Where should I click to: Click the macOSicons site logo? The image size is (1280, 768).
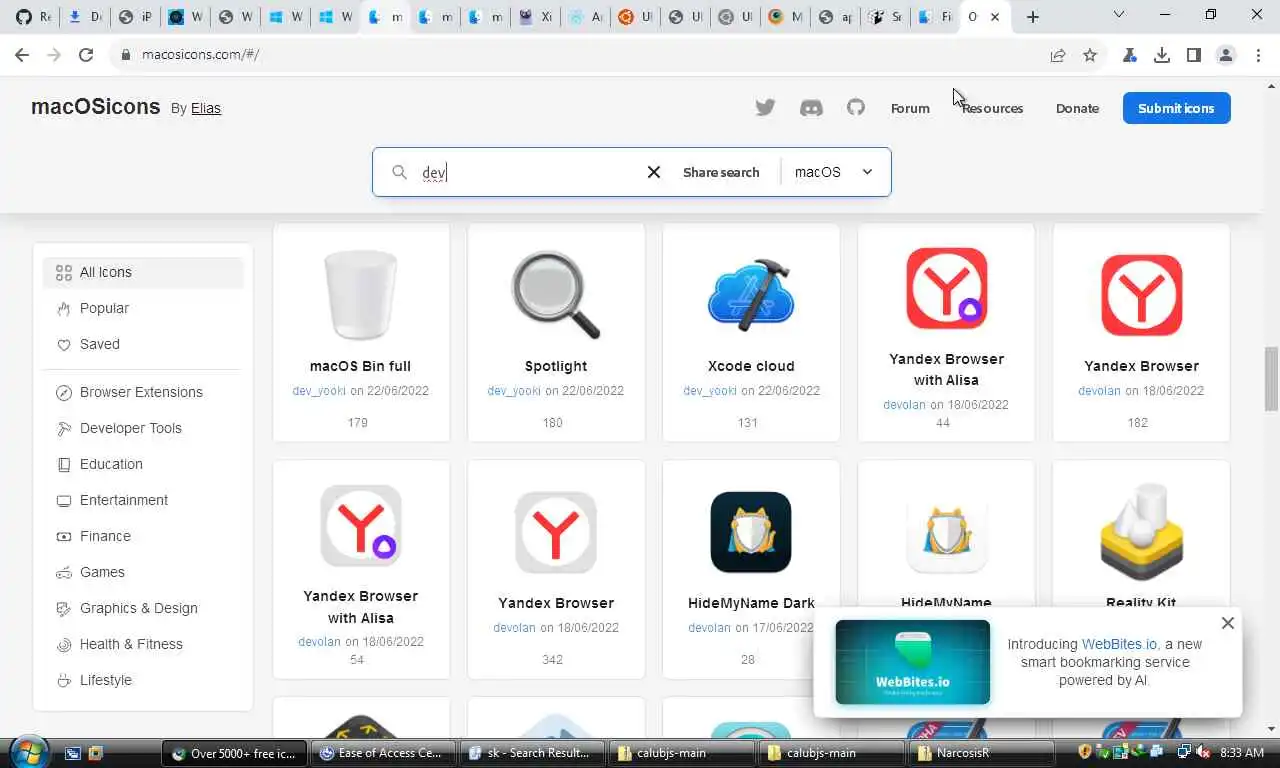click(95, 107)
